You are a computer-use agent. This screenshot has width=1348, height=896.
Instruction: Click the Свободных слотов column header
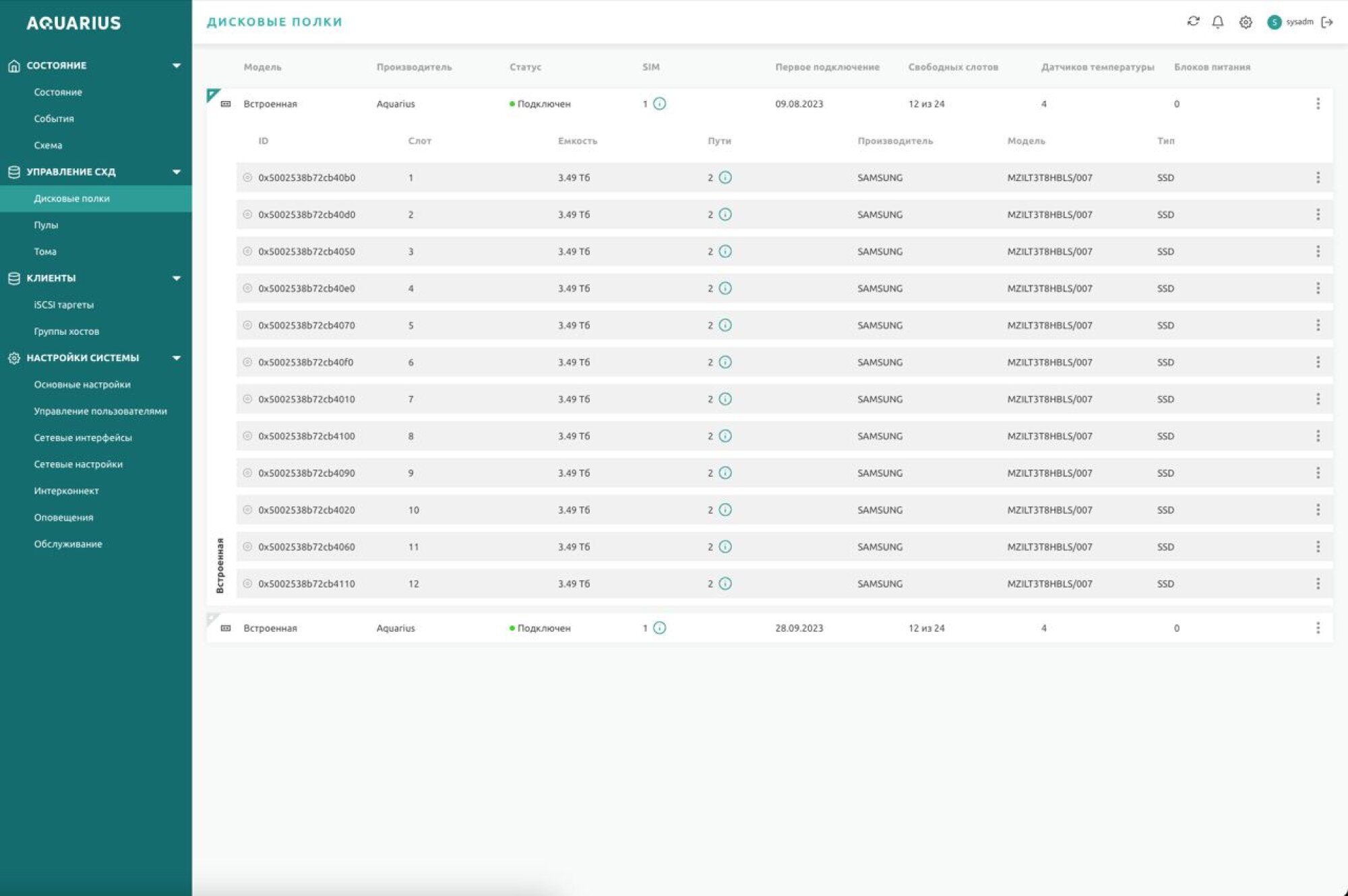pos(953,67)
